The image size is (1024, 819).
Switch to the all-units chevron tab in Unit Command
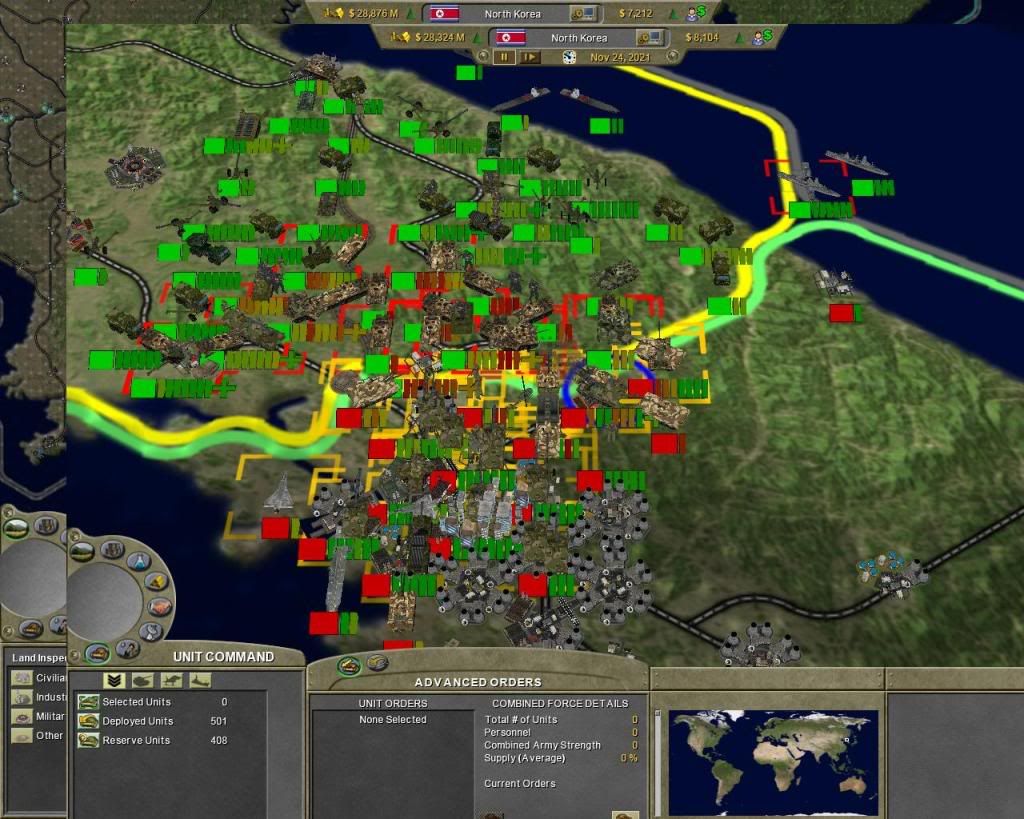(114, 681)
